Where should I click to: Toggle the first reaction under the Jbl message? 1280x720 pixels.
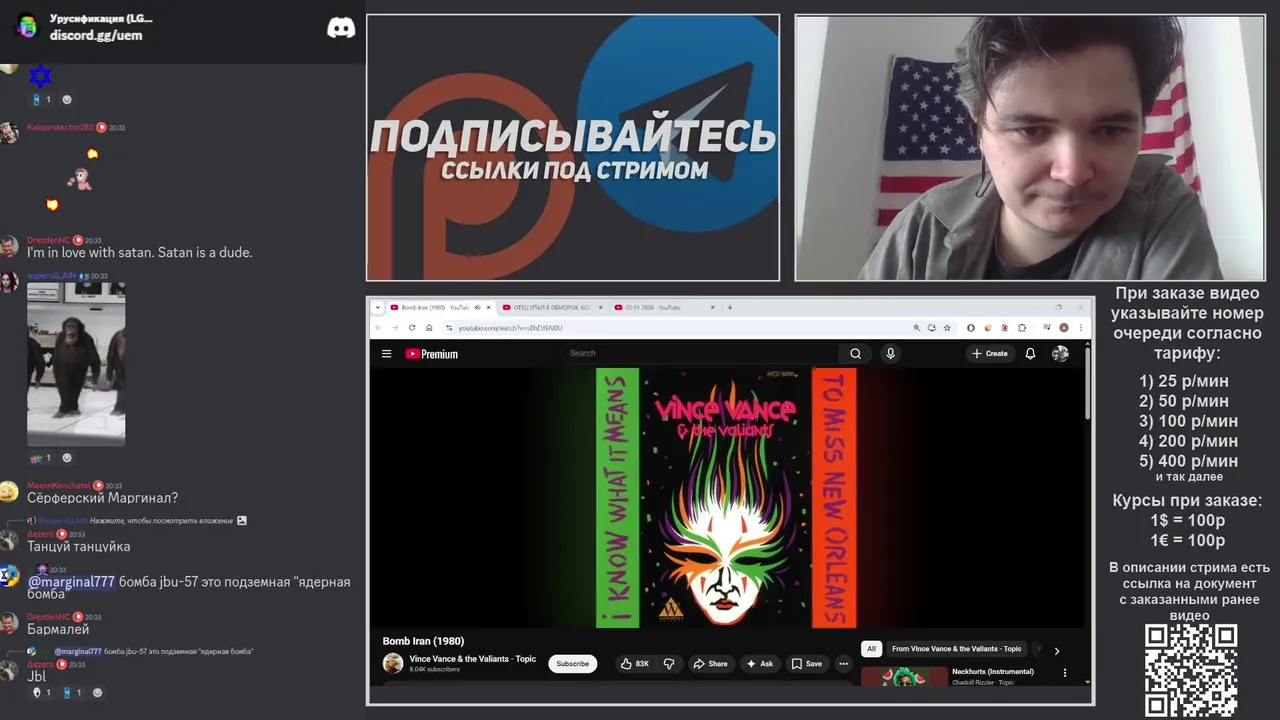click(x=40, y=692)
